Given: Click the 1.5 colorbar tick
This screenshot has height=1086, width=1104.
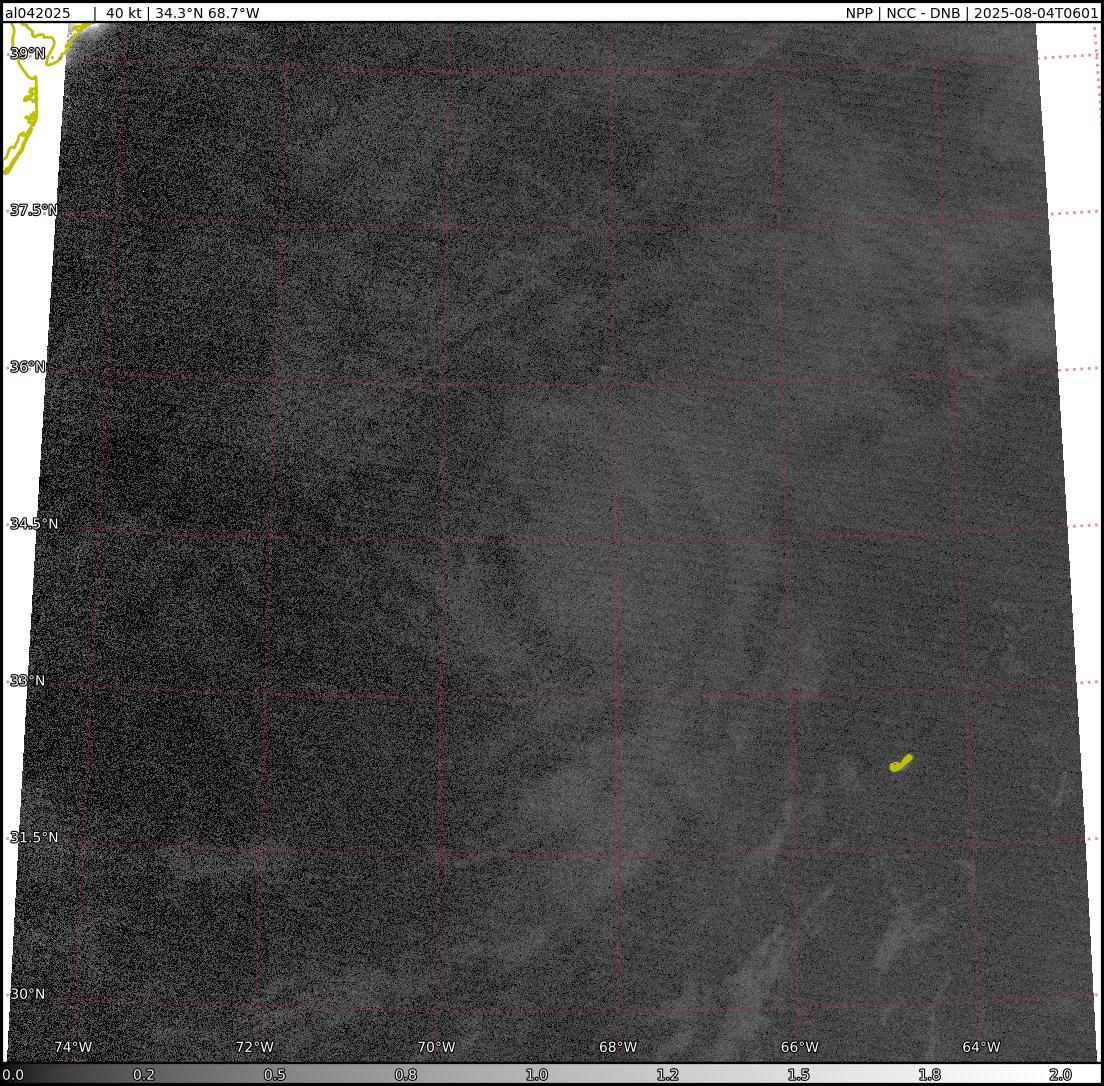Looking at the screenshot, I should 798,1075.
